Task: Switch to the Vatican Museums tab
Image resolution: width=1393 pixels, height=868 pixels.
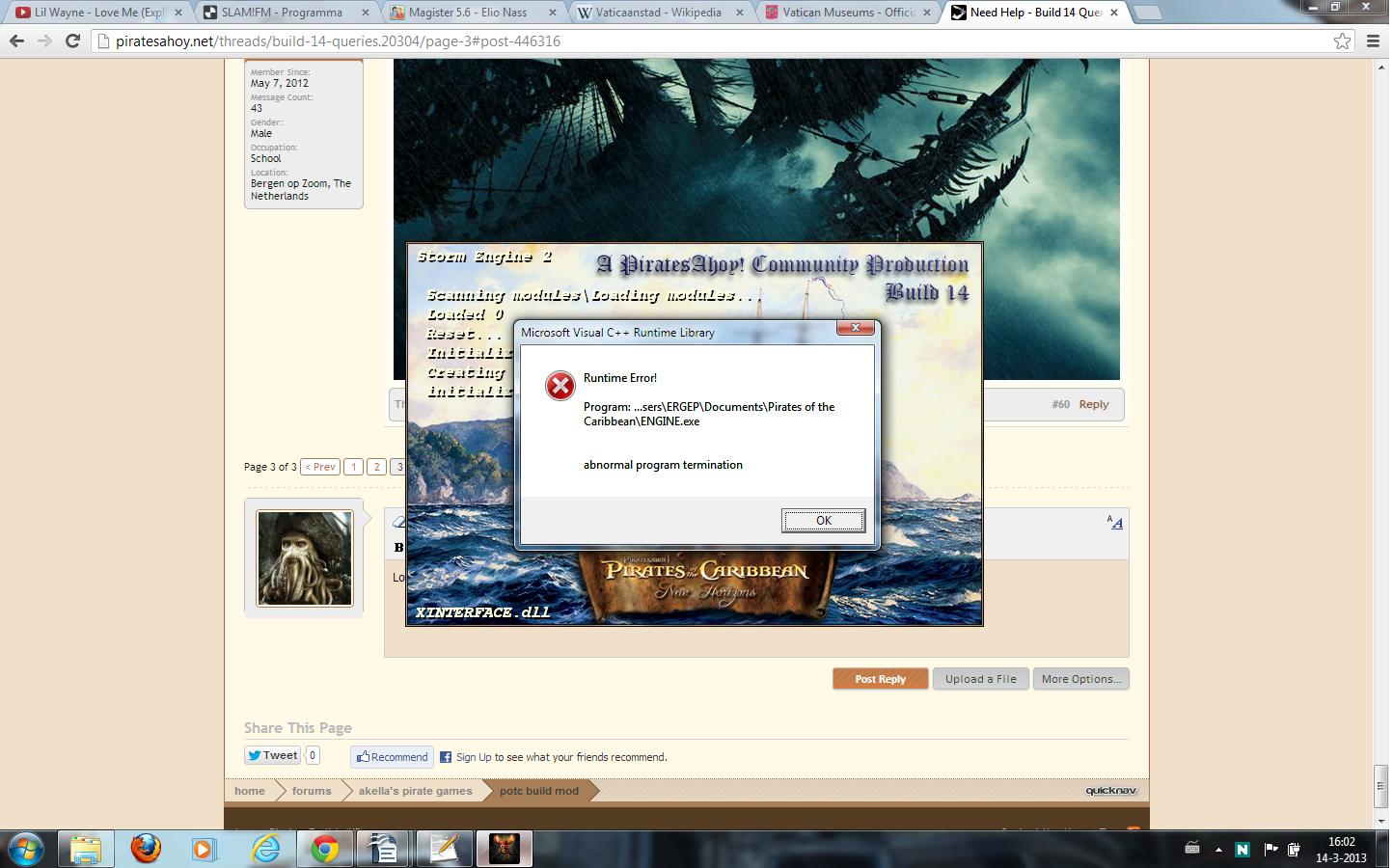Action: click(x=849, y=13)
